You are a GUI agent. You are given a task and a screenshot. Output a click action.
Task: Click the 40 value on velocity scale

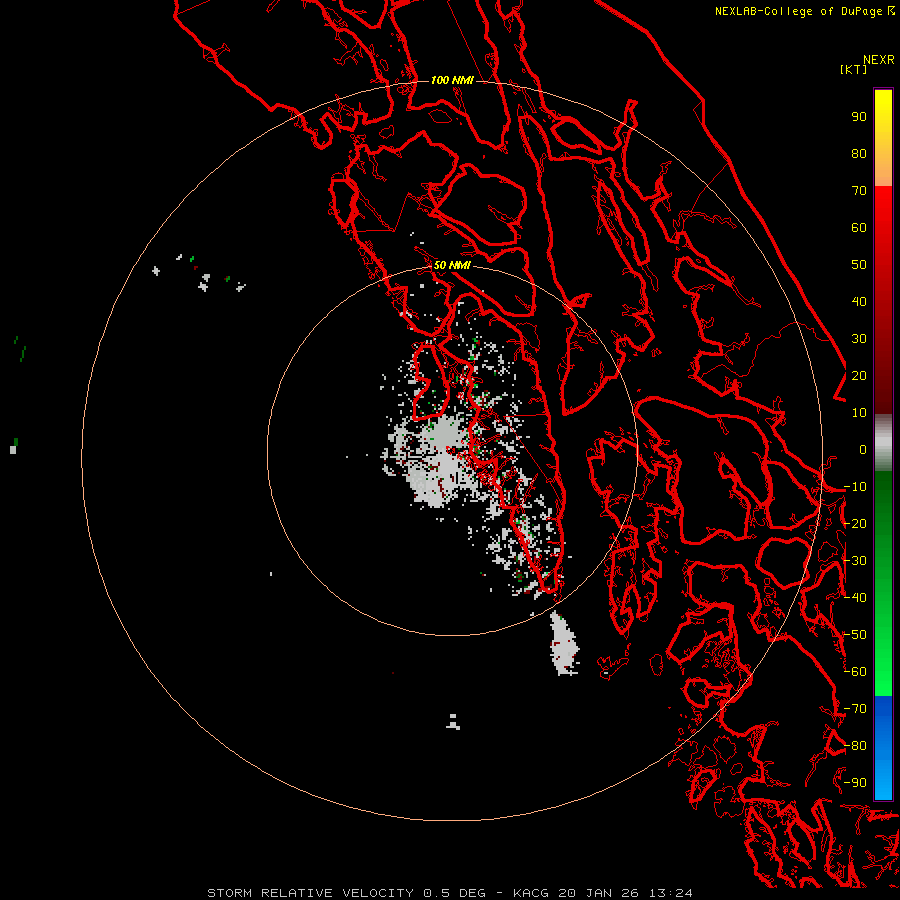point(859,301)
